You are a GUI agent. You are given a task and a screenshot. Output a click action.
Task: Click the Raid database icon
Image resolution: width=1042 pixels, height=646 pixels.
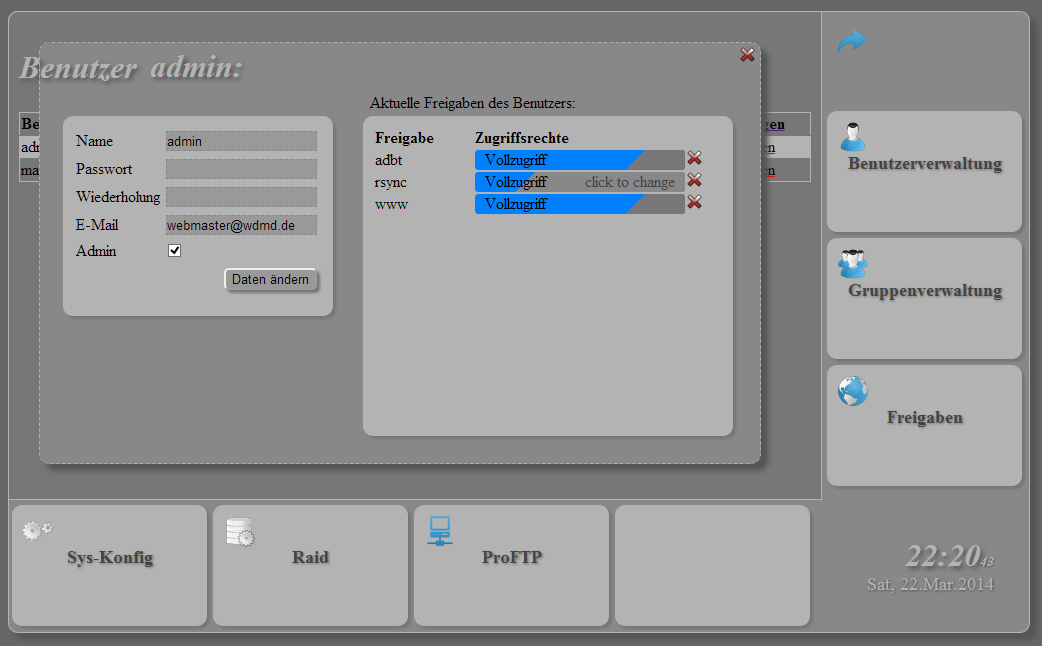click(x=241, y=532)
